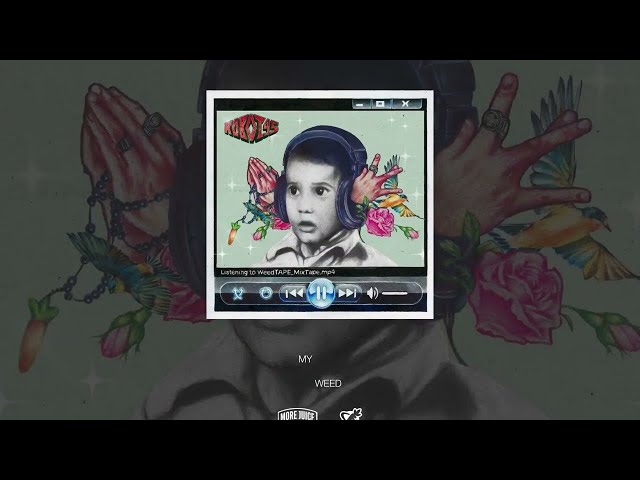Pause playback with the round blue button
This screenshot has width=640, height=480.
coord(321,293)
